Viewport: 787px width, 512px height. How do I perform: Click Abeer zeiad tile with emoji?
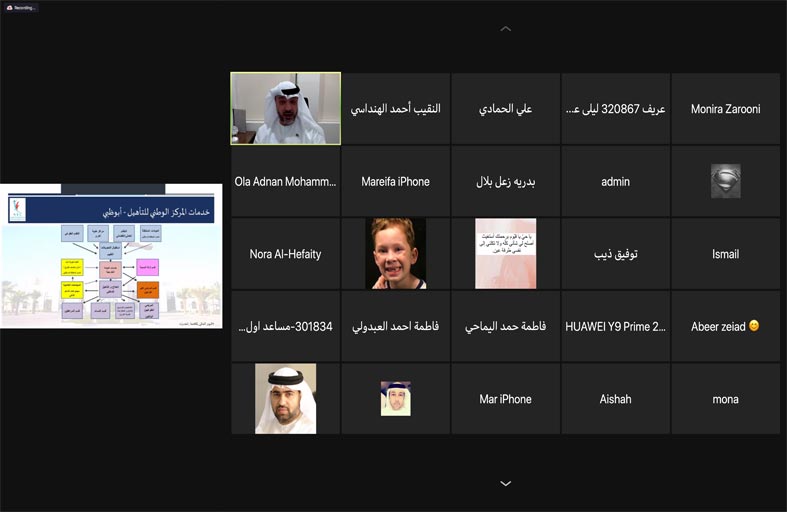tap(725, 326)
